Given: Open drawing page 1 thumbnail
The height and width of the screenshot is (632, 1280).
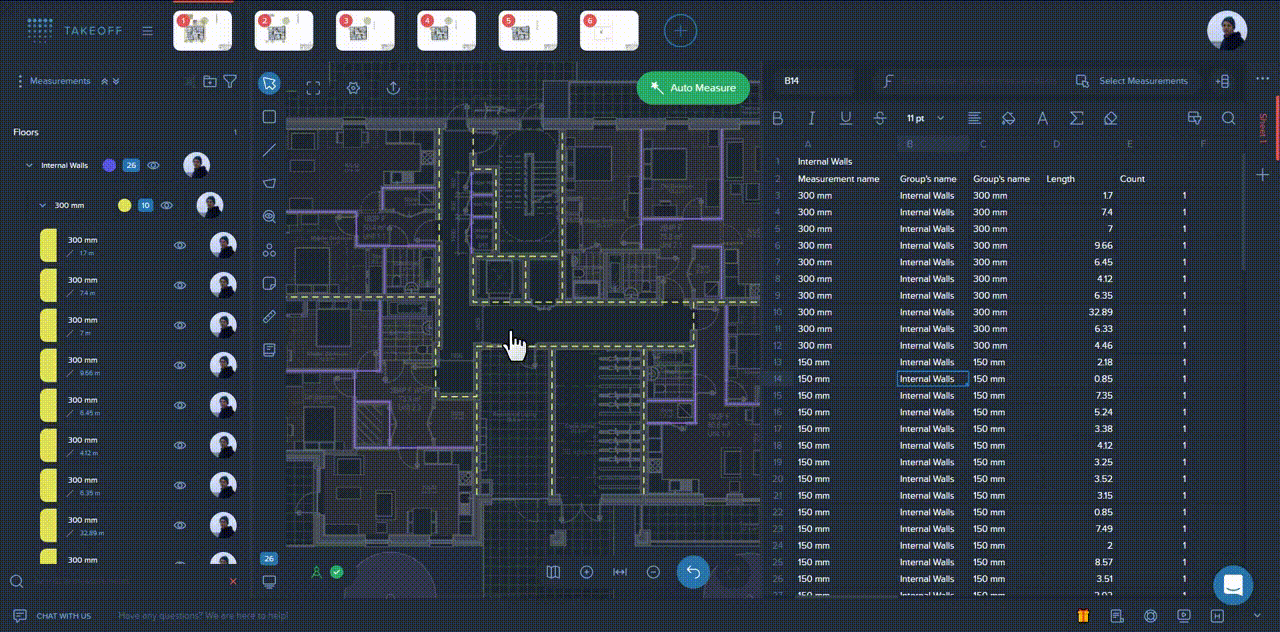Looking at the screenshot, I should [x=203, y=31].
